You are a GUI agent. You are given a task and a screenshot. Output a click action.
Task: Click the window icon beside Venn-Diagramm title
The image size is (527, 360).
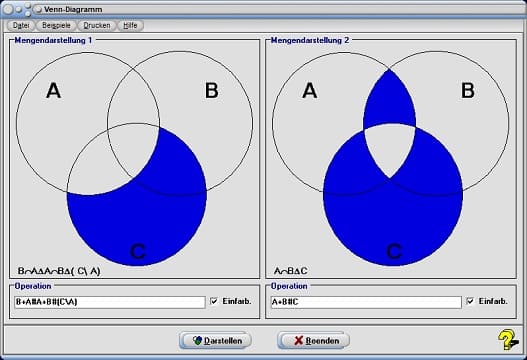point(38,9)
